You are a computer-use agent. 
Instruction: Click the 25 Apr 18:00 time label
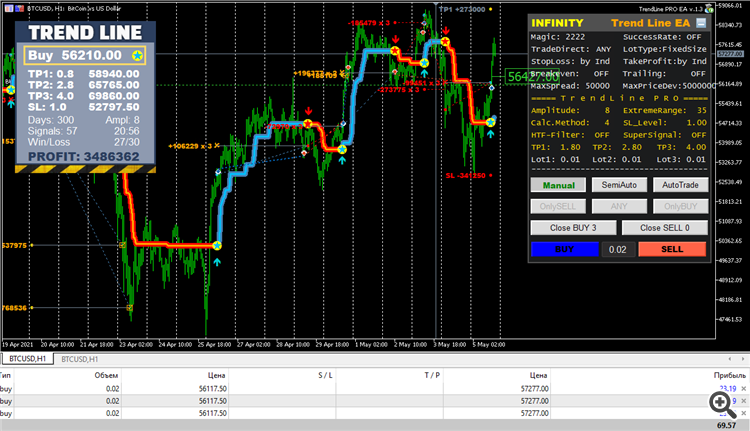click(214, 344)
